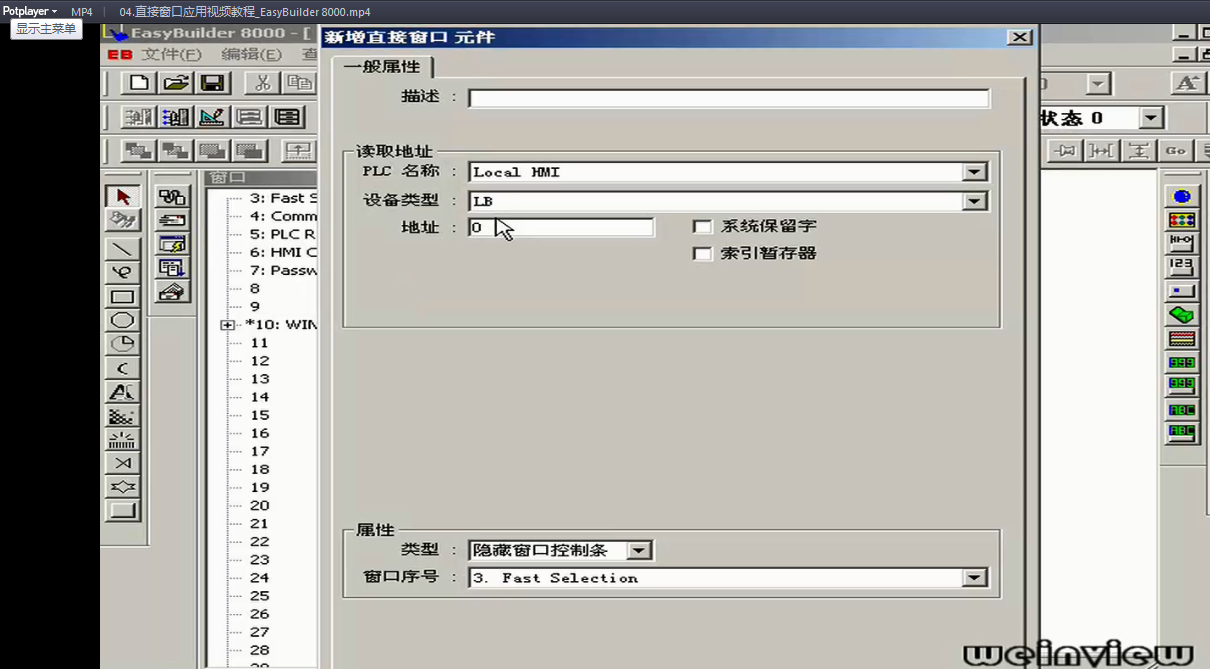The image size is (1210, 669).
Task: Open the 窗口序号 dropdown list
Action: [973, 578]
